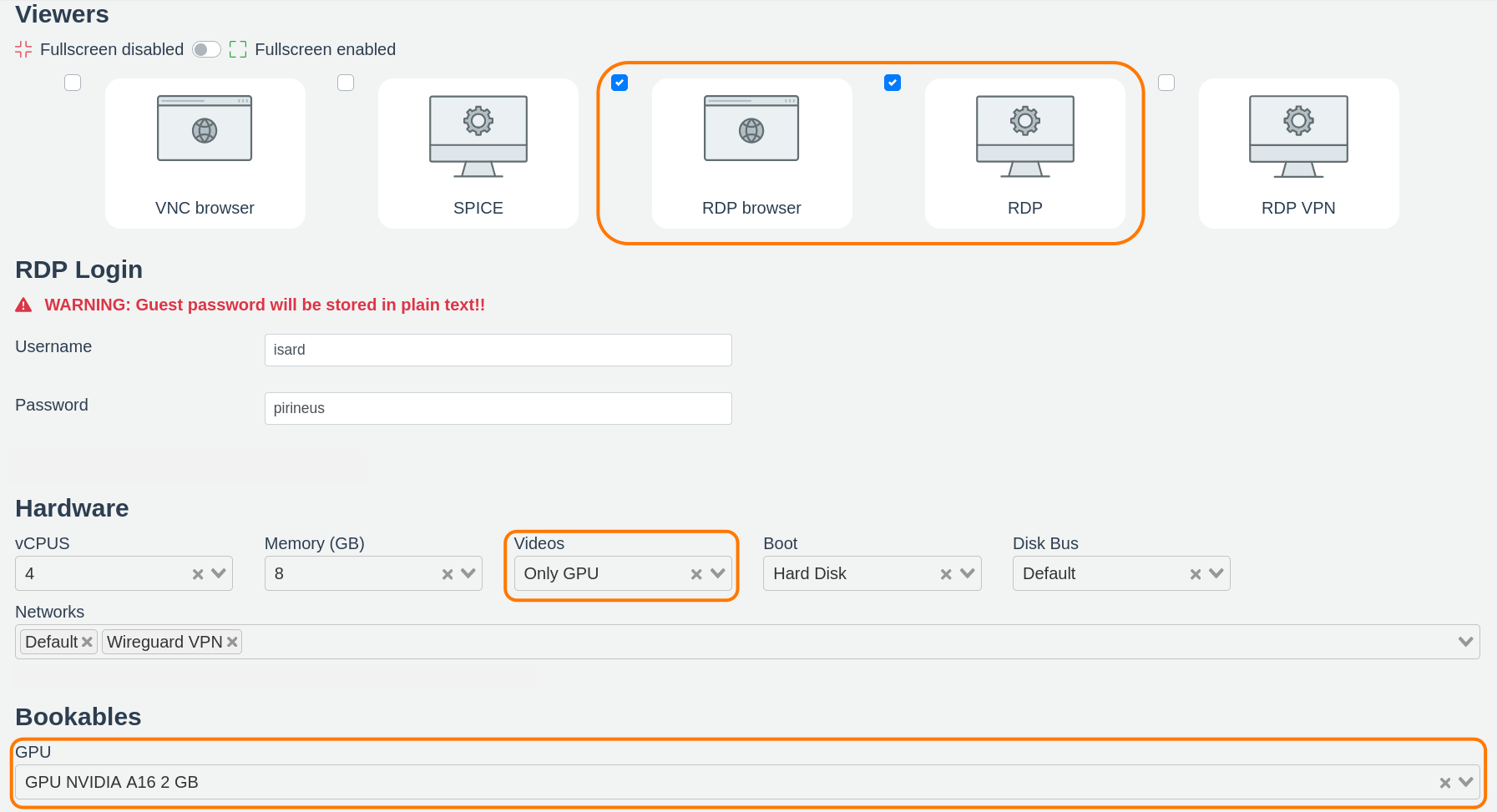
Task: Click the RDP browser viewer icon
Action: (751, 129)
